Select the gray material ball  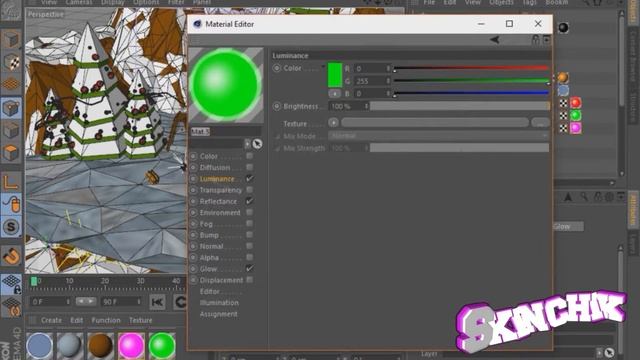(x=70, y=346)
